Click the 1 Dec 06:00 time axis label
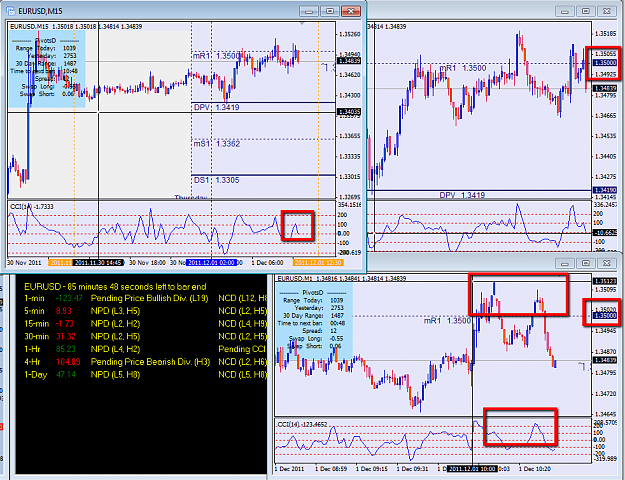Viewport: 625px width, 480px height. pos(267,263)
